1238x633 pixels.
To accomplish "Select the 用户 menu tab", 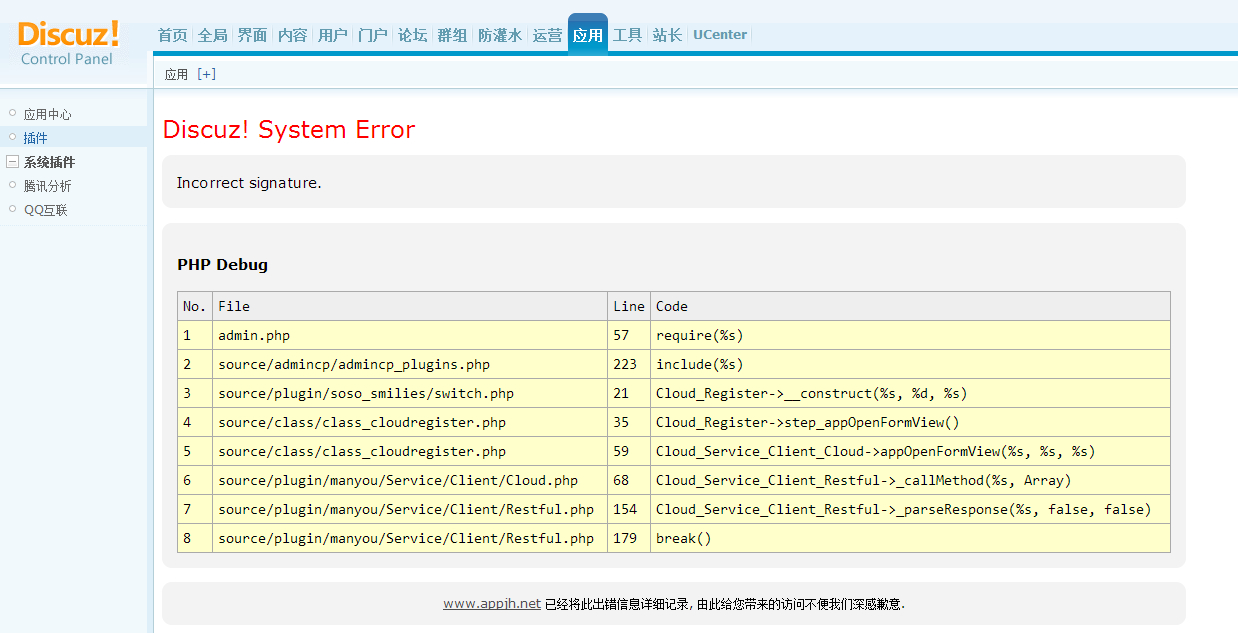I will (332, 35).
